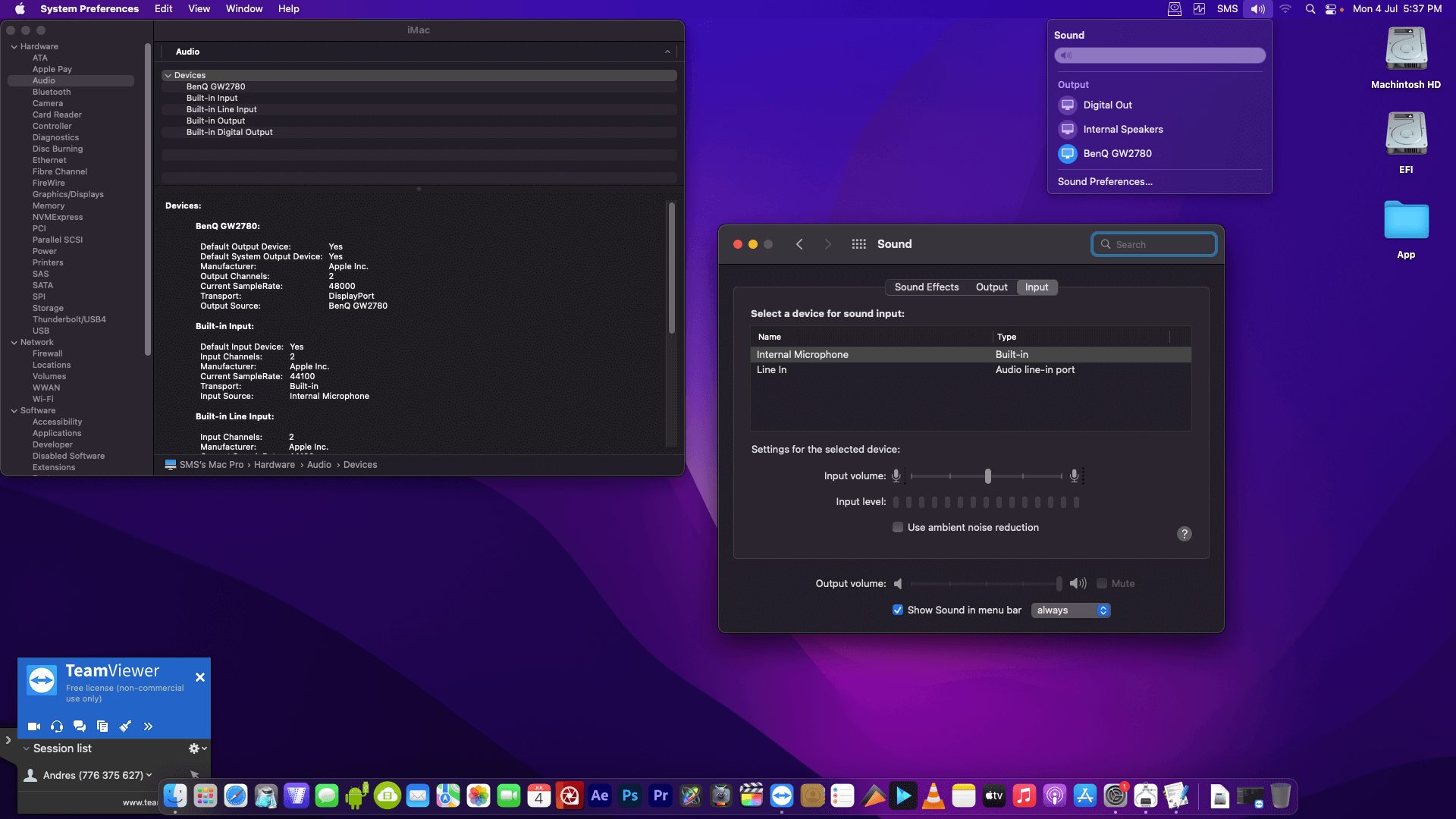This screenshot has height=819, width=1456.
Task: Open TeamViewer file transfer documents icon
Action: tap(102, 726)
